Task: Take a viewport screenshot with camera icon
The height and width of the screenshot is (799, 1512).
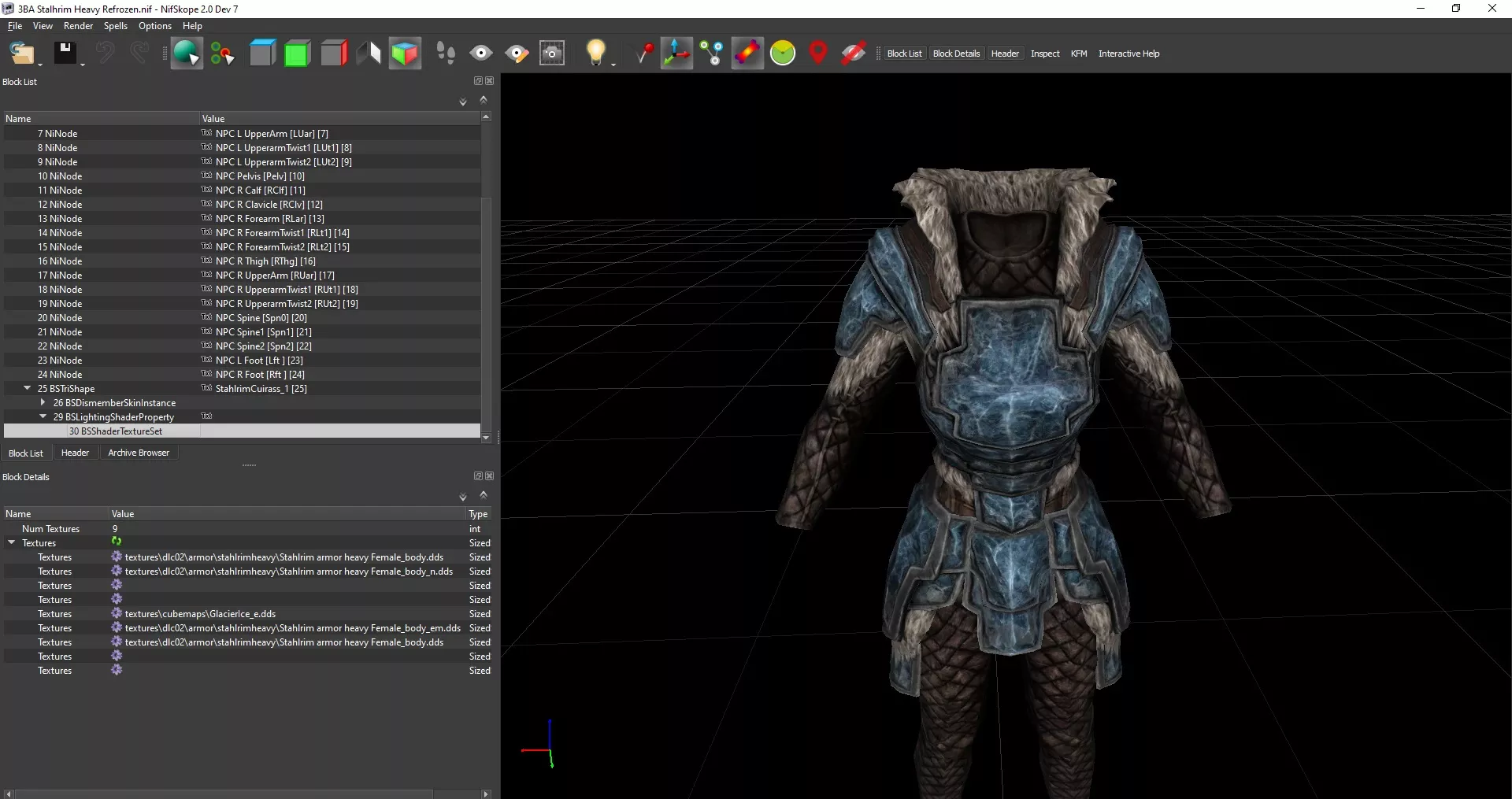Action: [552, 54]
